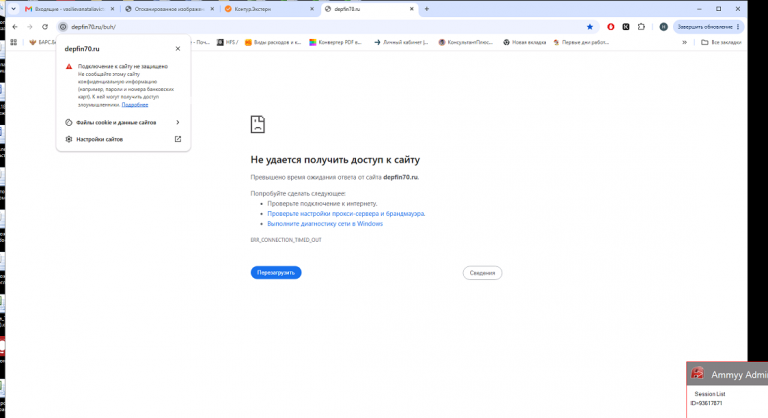Open Настройки сайтов entry

(123, 139)
